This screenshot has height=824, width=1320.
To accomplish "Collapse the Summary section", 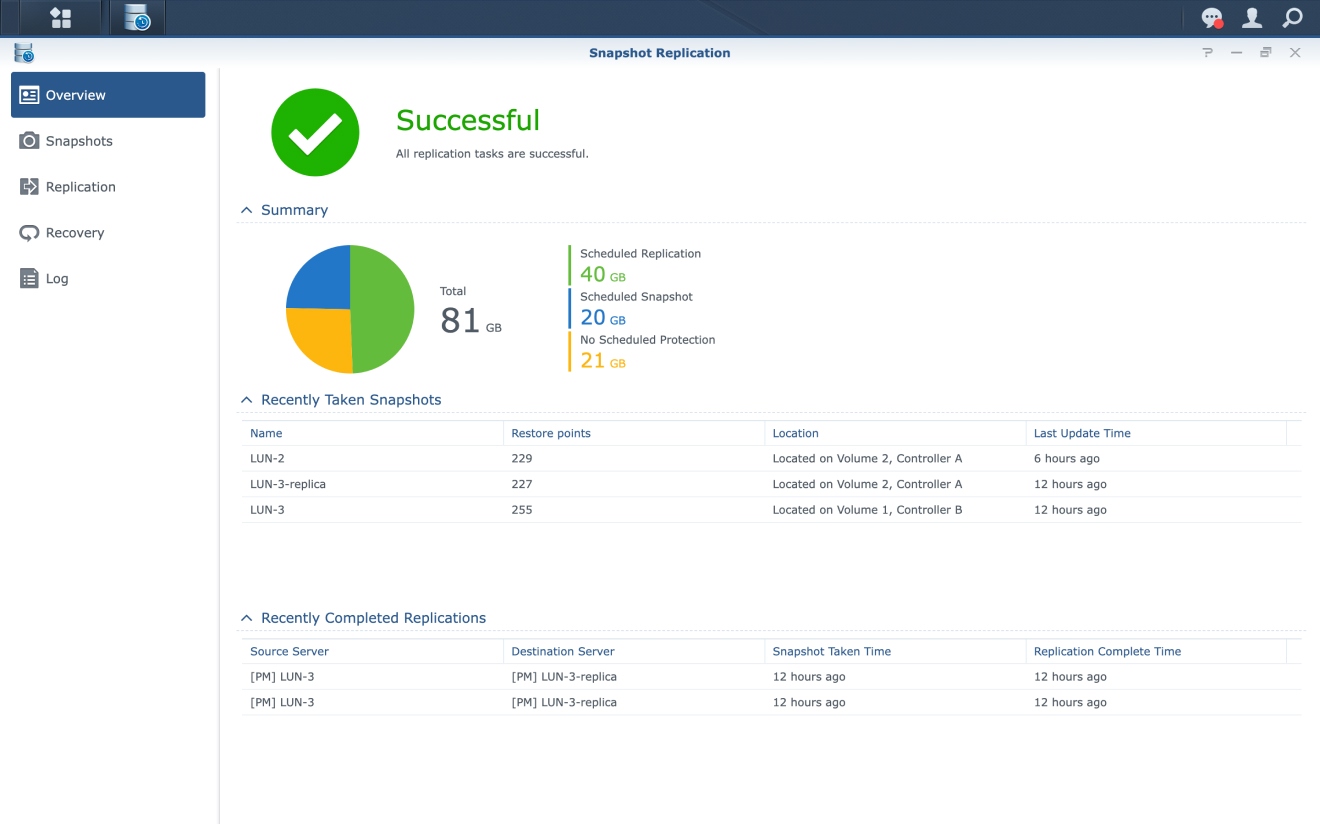I will tap(246, 210).
